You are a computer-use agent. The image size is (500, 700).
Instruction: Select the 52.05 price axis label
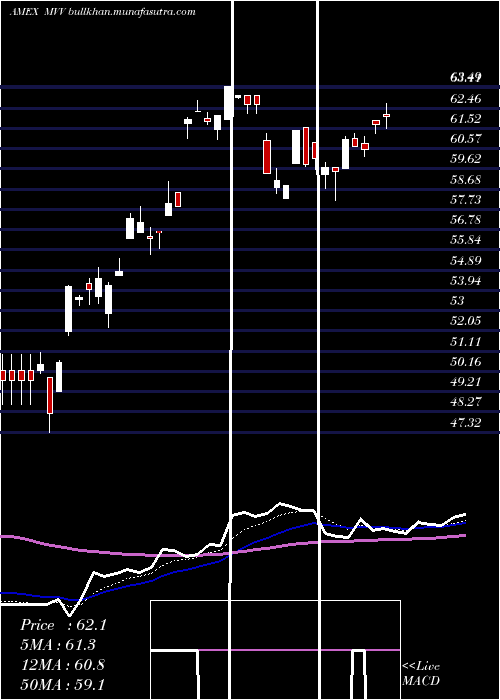466,321
